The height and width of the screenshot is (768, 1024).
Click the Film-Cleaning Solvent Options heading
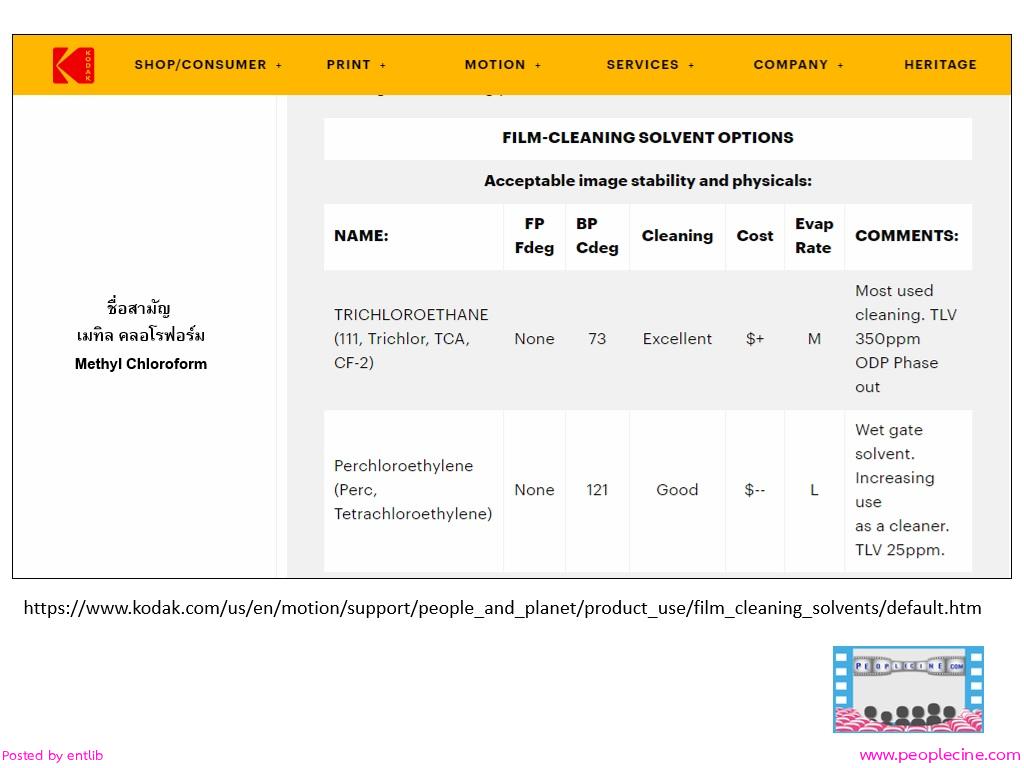pos(647,138)
